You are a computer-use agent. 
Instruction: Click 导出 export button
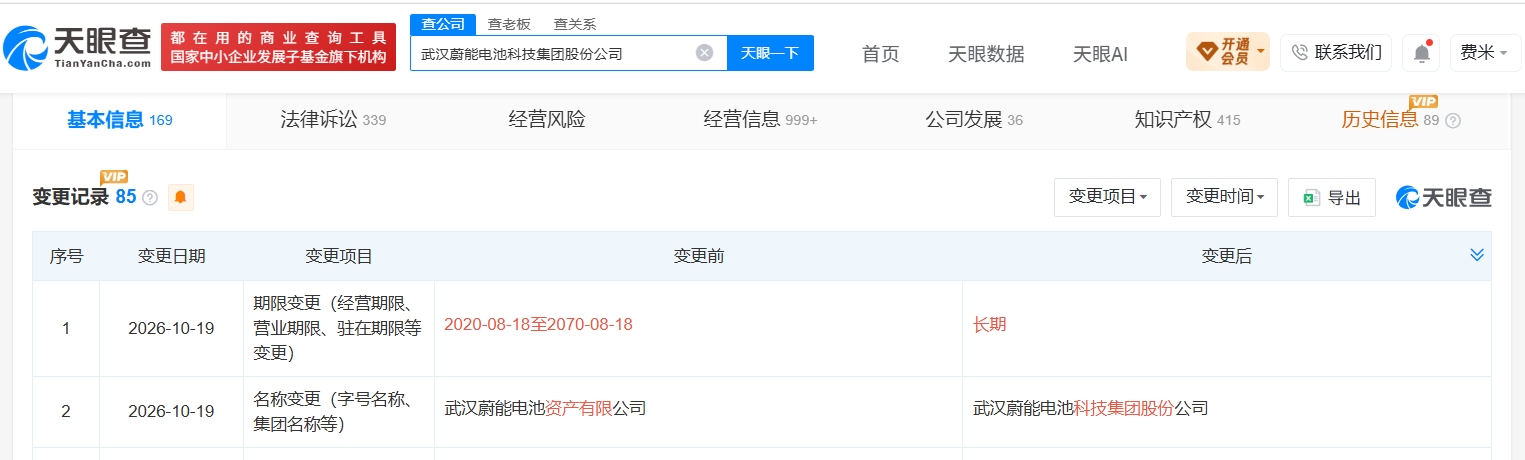pos(1332,197)
